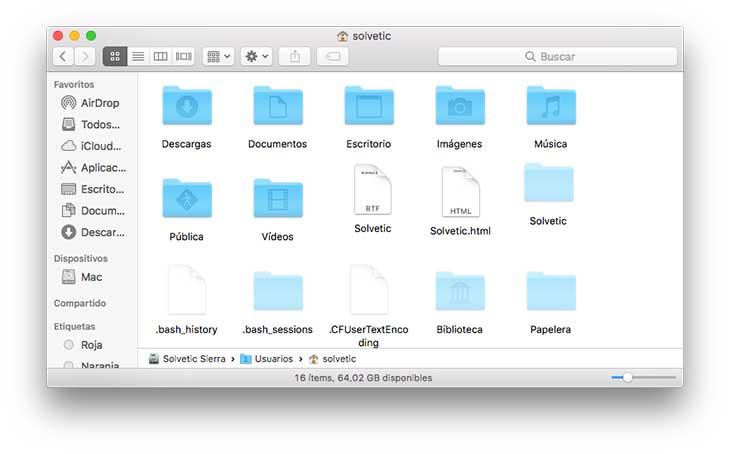Select the Solvetic RTF file
Image resolution: width=730 pixels, height=454 pixels.
click(372, 190)
